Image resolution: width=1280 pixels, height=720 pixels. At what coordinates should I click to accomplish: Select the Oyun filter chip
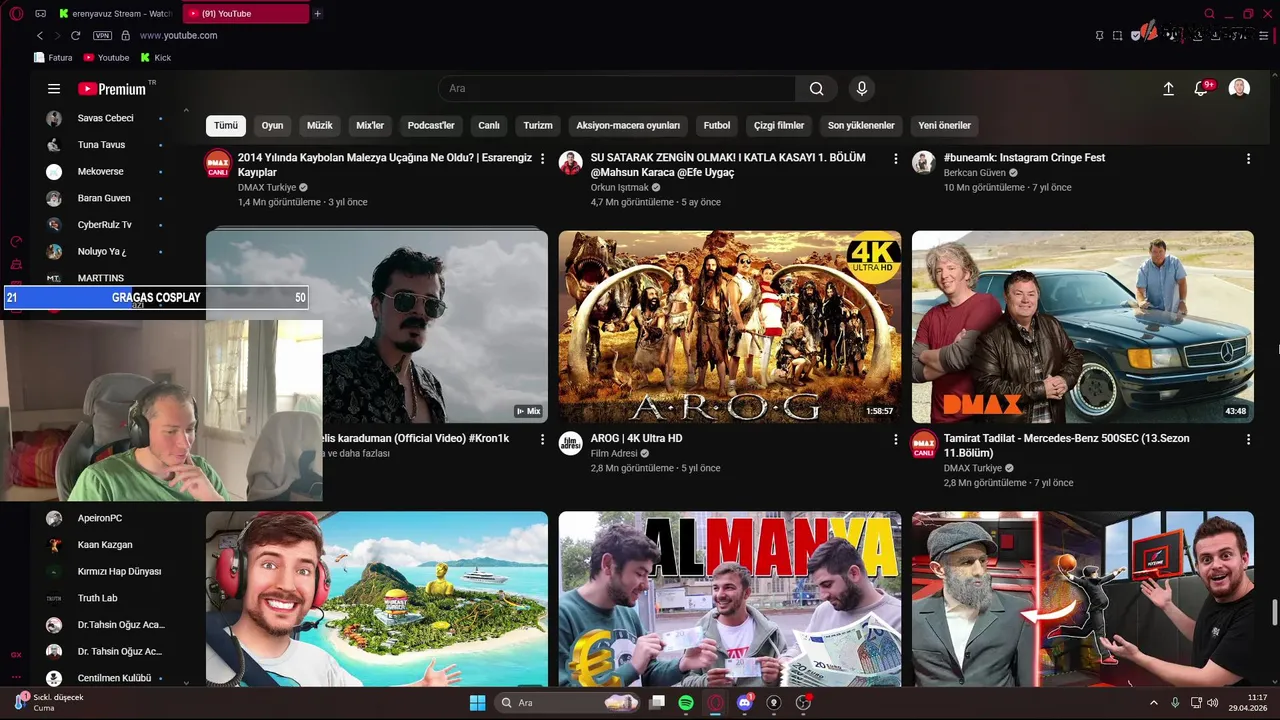coord(273,126)
